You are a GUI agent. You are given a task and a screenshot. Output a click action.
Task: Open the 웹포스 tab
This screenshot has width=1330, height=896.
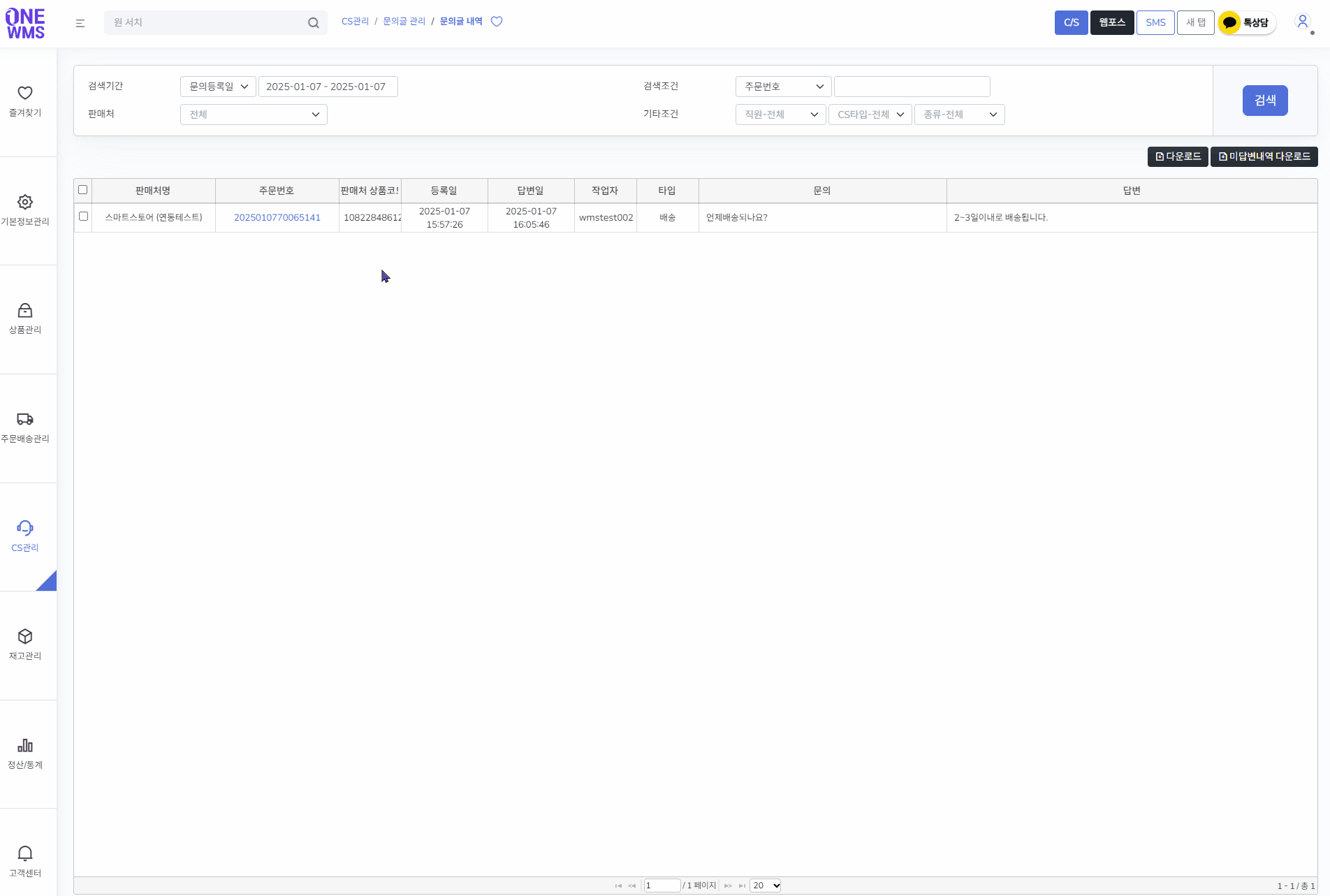pyautogui.click(x=1112, y=22)
